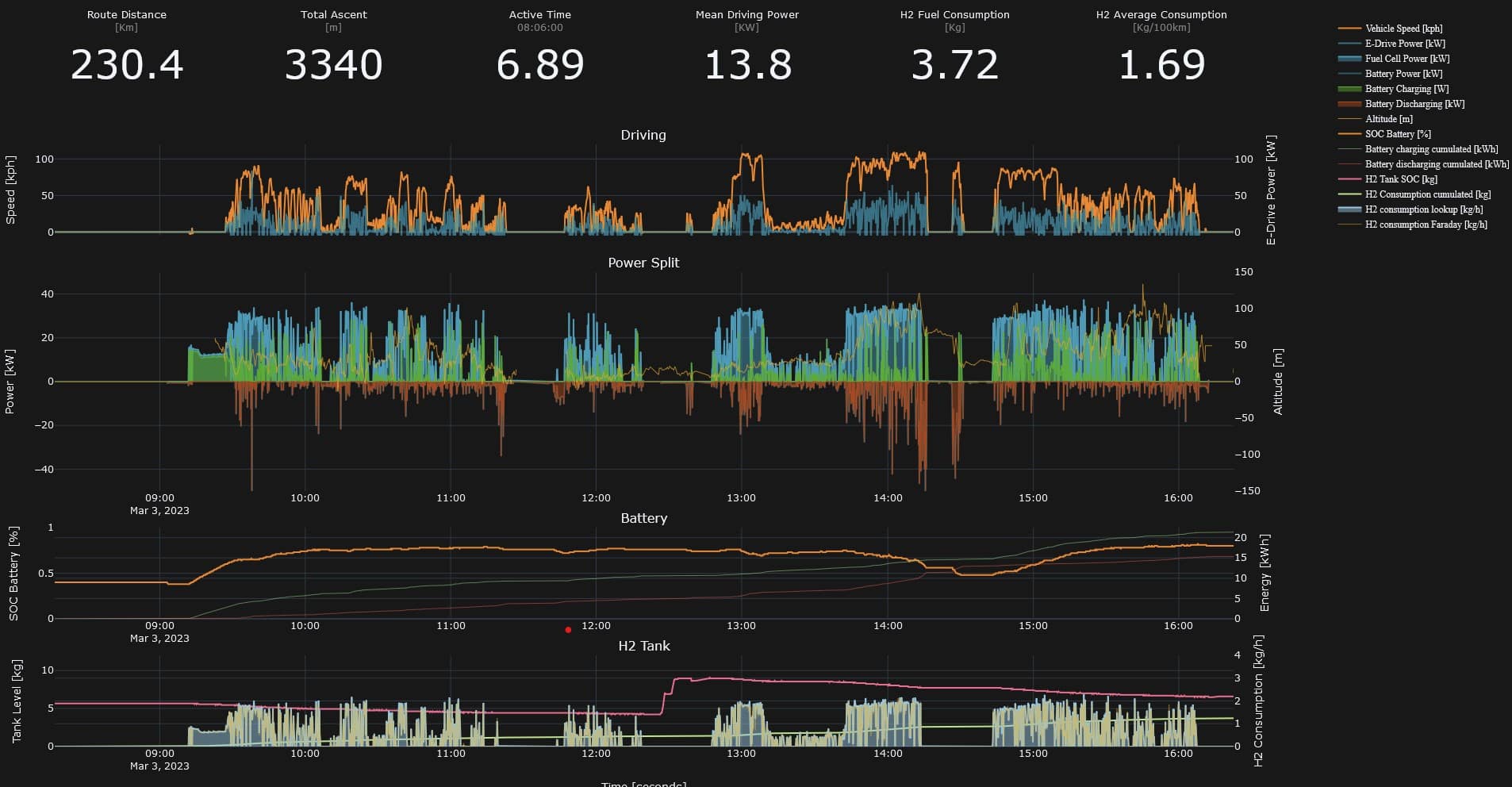
Task: Hide the E-Drive Power legend entry
Action: point(1404,44)
